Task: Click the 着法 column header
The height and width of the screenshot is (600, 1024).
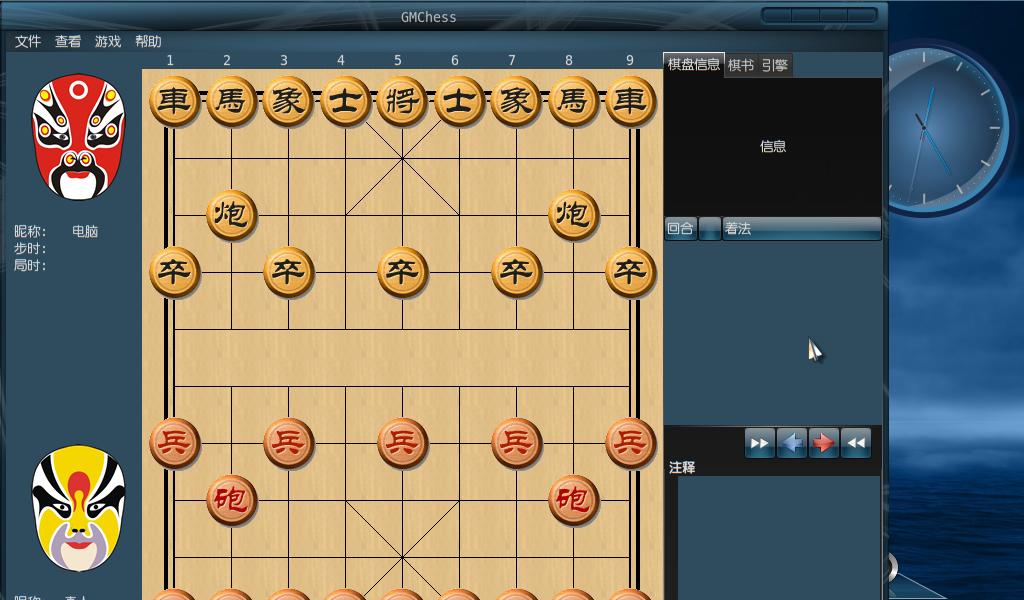Action: coord(801,229)
